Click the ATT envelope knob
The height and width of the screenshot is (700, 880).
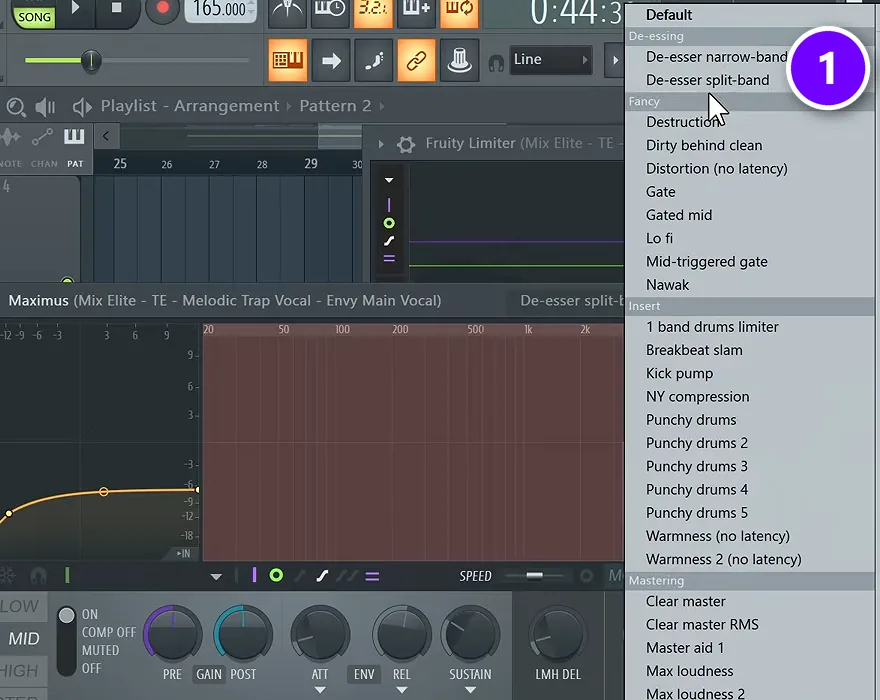tap(320, 634)
